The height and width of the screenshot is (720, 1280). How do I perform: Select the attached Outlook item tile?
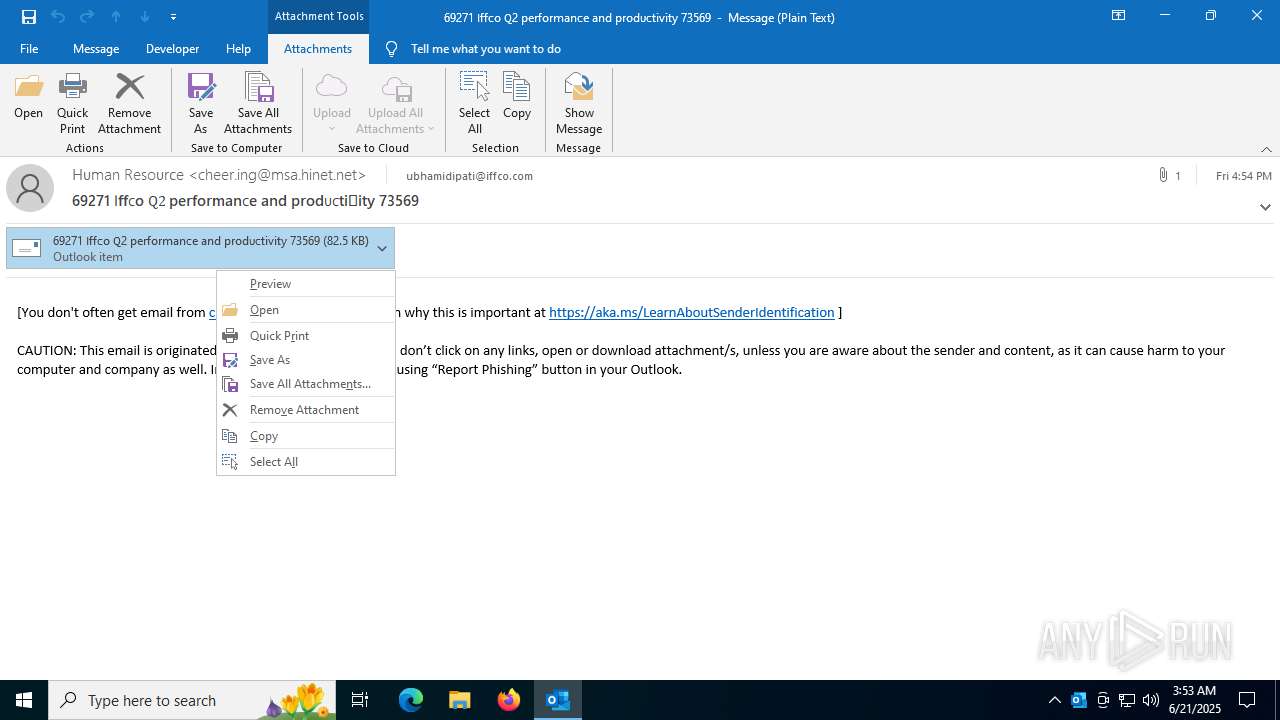point(200,248)
